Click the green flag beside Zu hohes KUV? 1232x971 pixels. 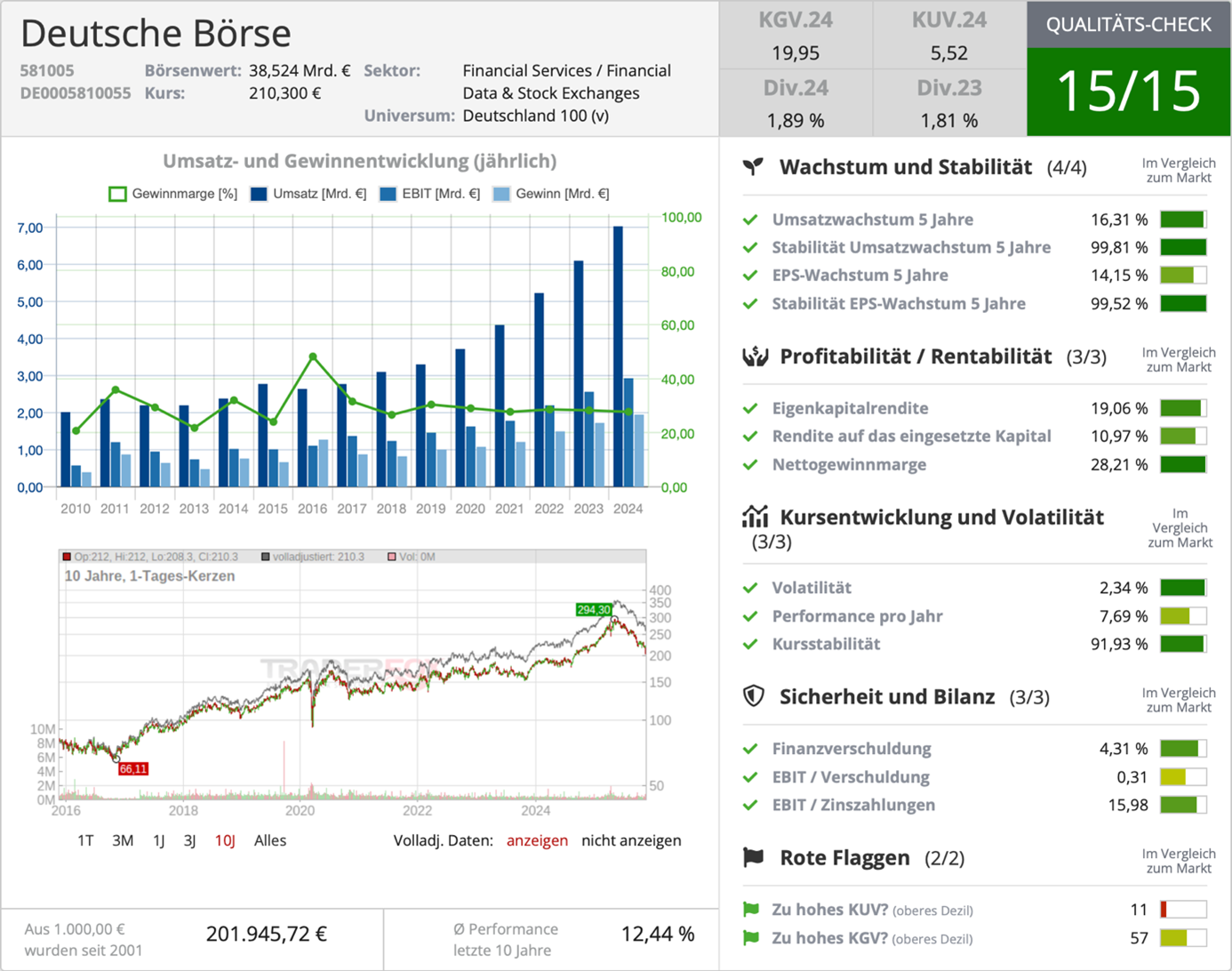pyautogui.click(x=751, y=910)
